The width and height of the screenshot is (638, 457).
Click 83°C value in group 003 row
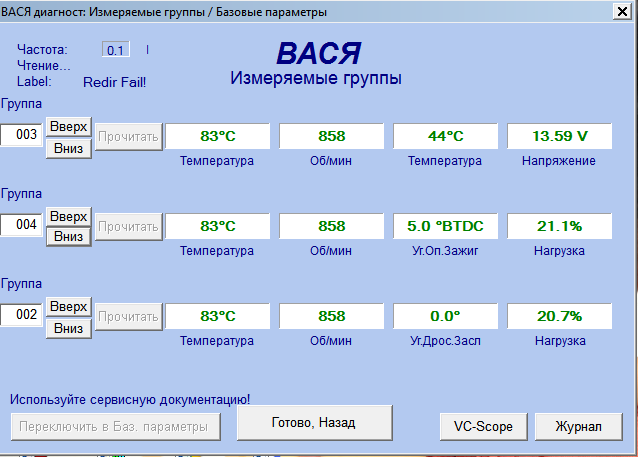218,136
